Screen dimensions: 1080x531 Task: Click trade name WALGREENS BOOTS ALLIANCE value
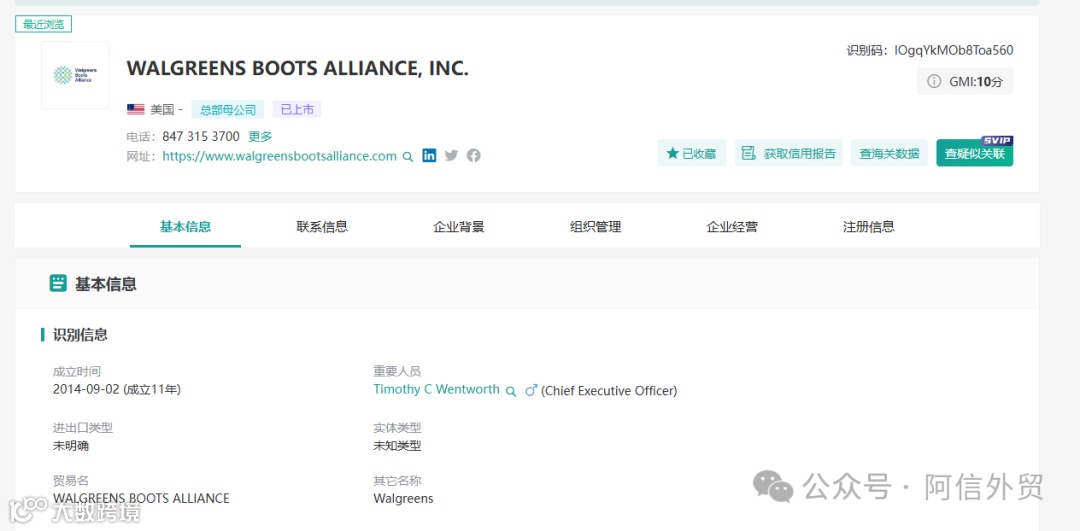[x=141, y=498]
